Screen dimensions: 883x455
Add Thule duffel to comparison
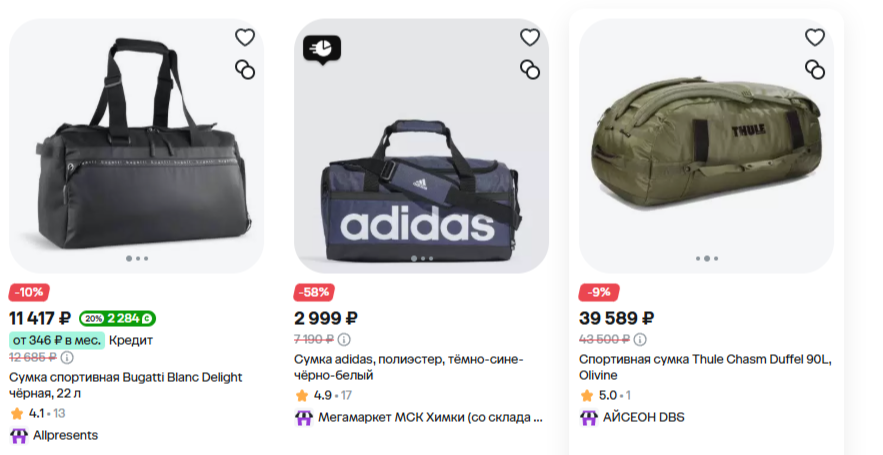[x=815, y=69]
